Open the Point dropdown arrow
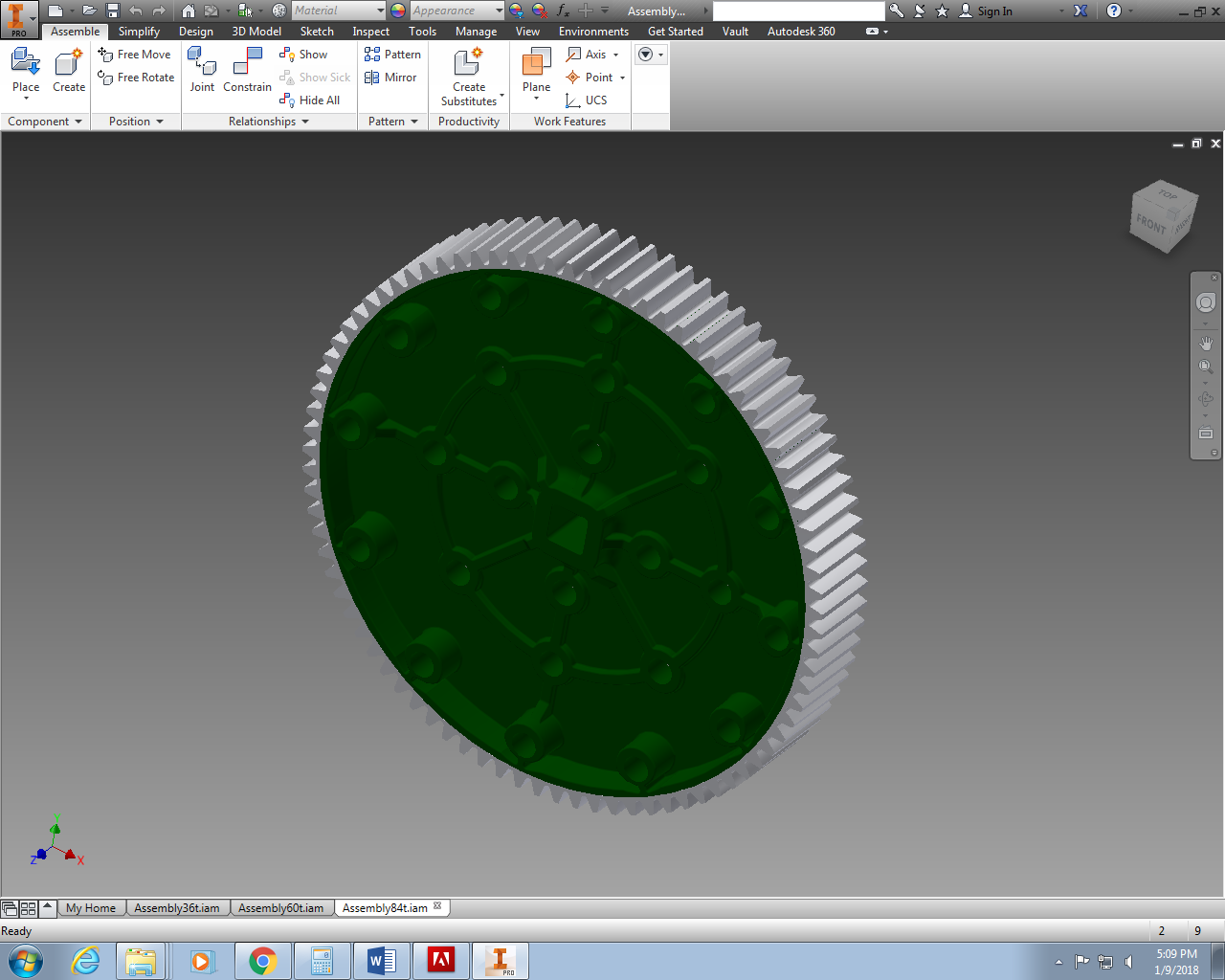 pos(622,78)
